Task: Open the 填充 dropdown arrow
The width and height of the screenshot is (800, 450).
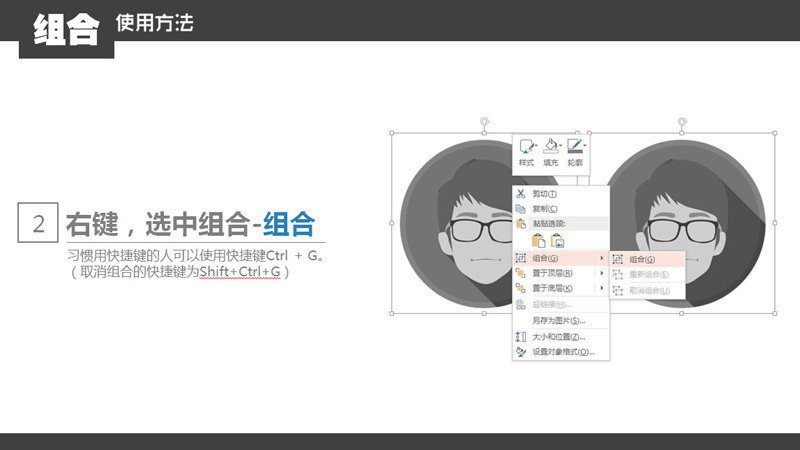Action: coord(559,148)
